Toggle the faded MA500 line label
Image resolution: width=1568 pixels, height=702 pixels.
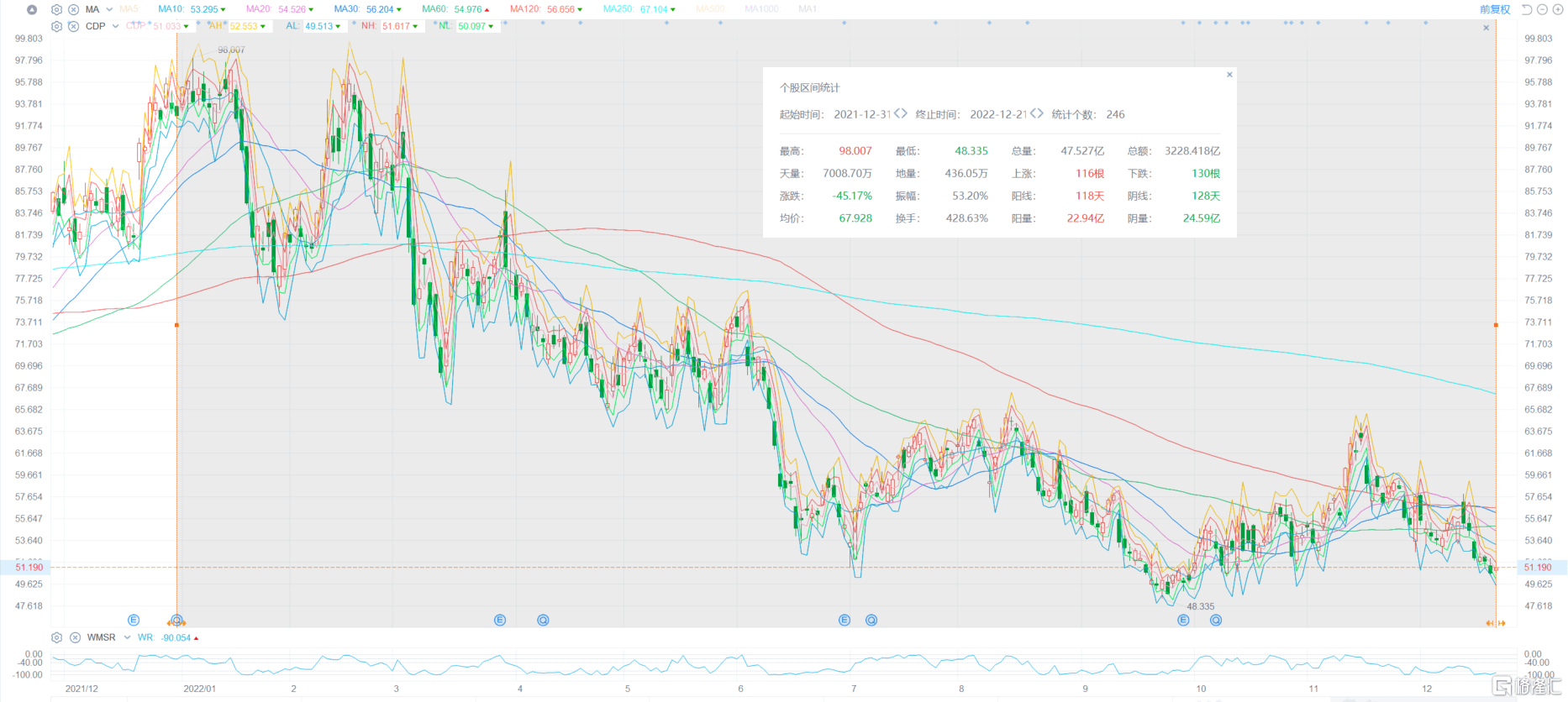pyautogui.click(x=710, y=9)
